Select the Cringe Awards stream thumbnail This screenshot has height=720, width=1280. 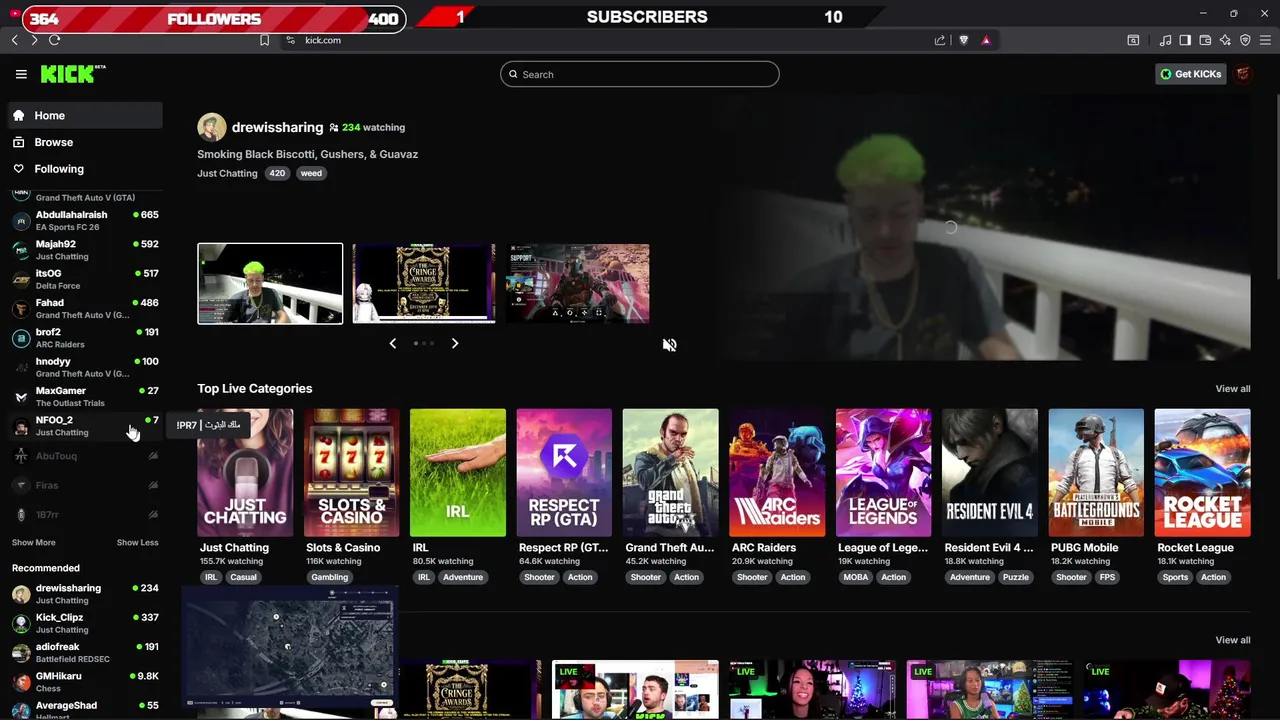424,284
